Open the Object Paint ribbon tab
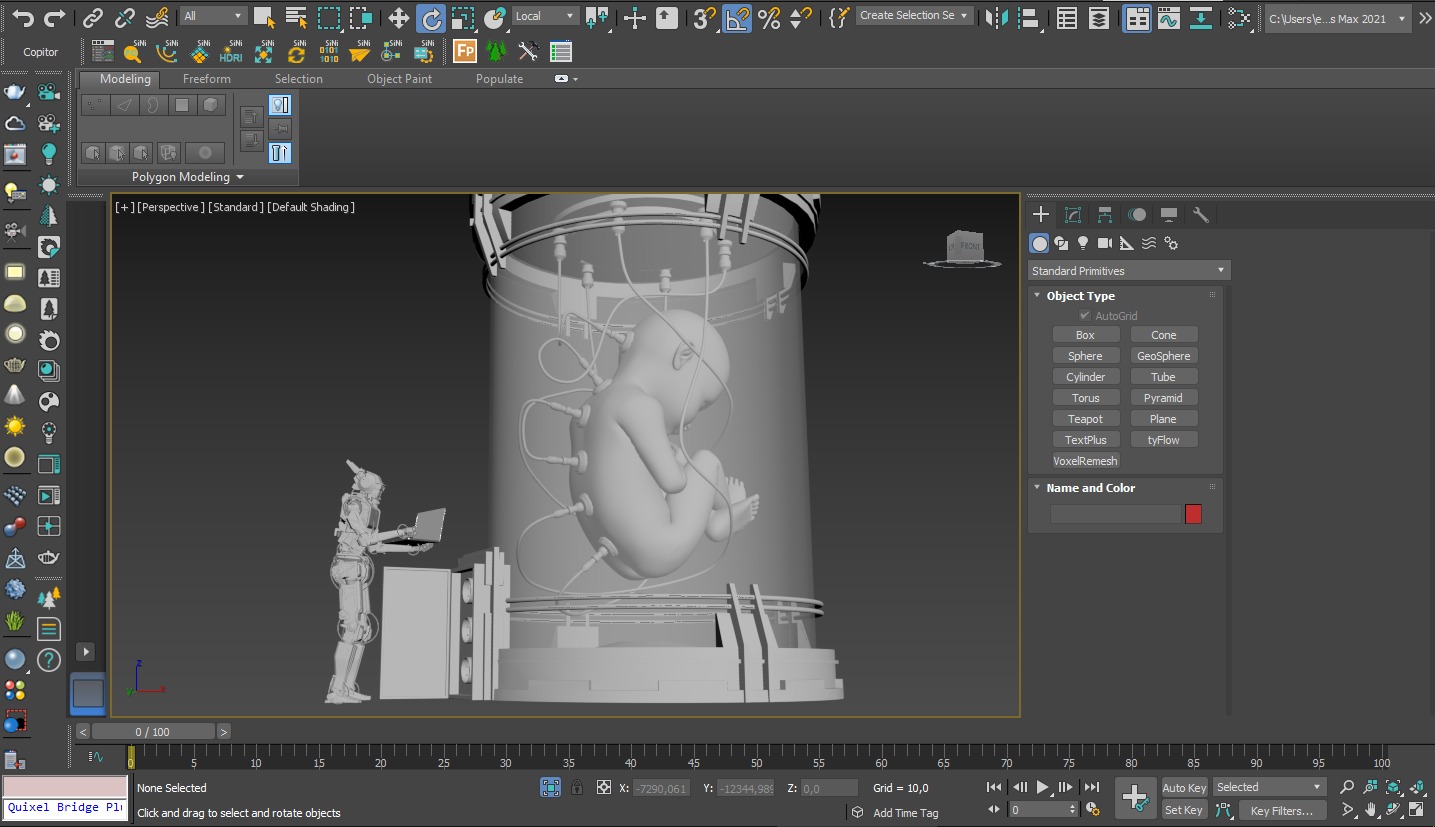Image resolution: width=1435 pixels, height=827 pixels. pyautogui.click(x=399, y=79)
